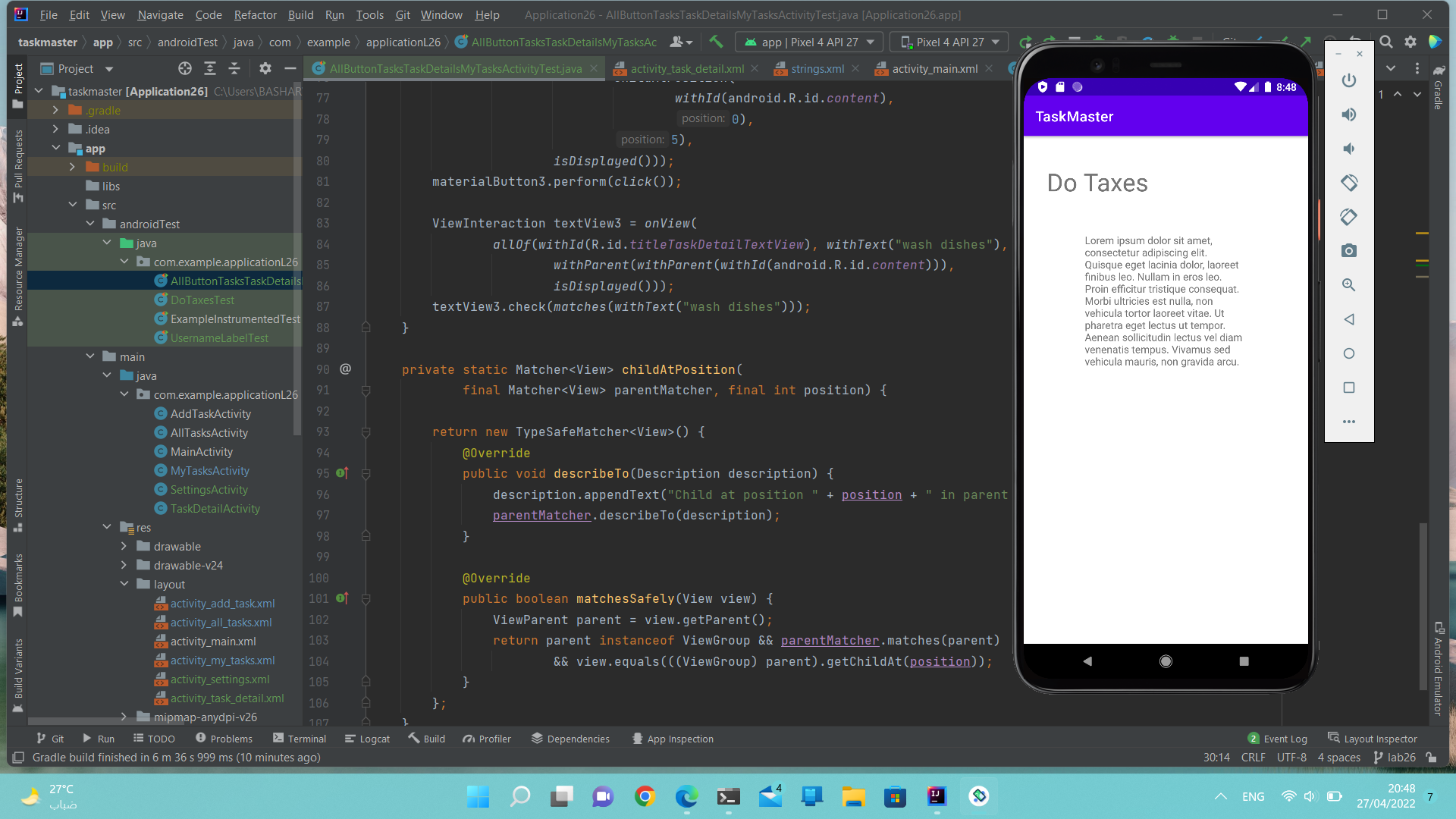The image size is (1456, 819).
Task: Click emulator sidebar home circle
Action: (x=1348, y=353)
